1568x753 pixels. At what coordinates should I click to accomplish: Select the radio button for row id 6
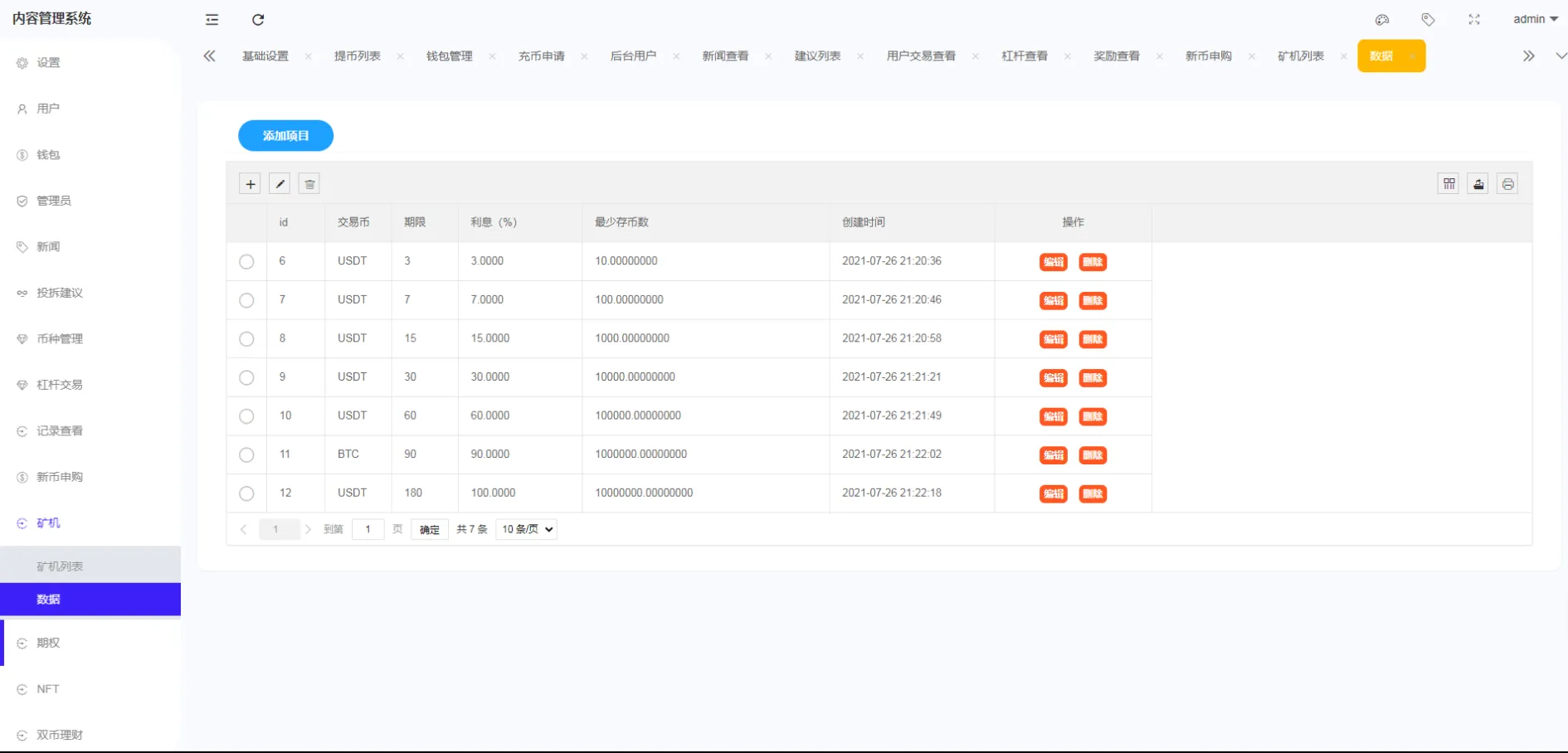pyautogui.click(x=246, y=261)
